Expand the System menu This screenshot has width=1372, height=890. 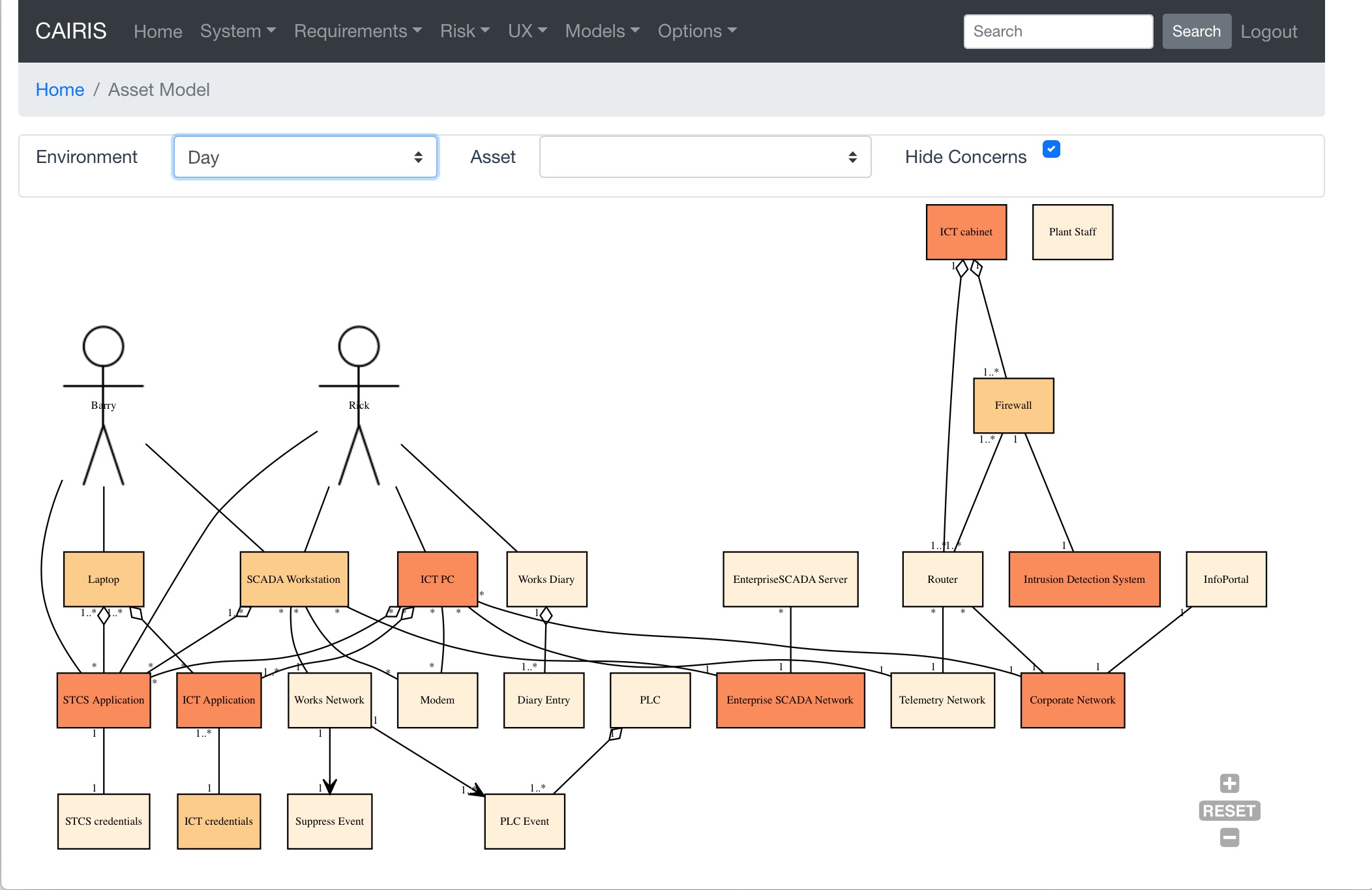coord(238,31)
